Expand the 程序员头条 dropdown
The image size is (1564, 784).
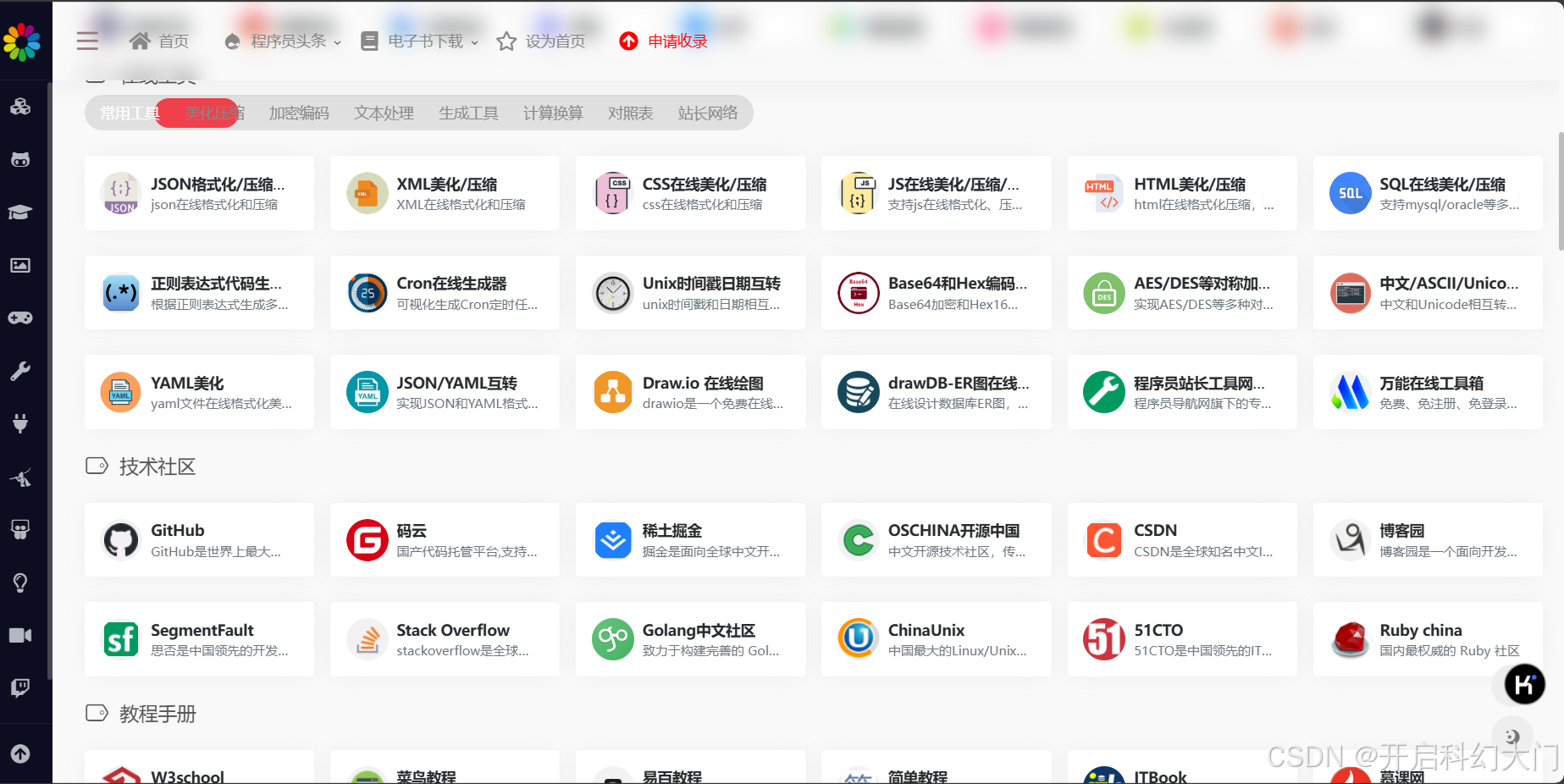284,41
